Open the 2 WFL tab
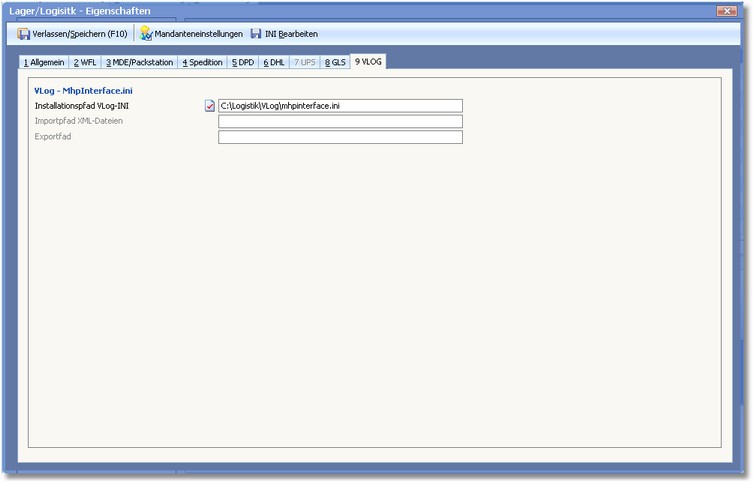 [x=84, y=62]
